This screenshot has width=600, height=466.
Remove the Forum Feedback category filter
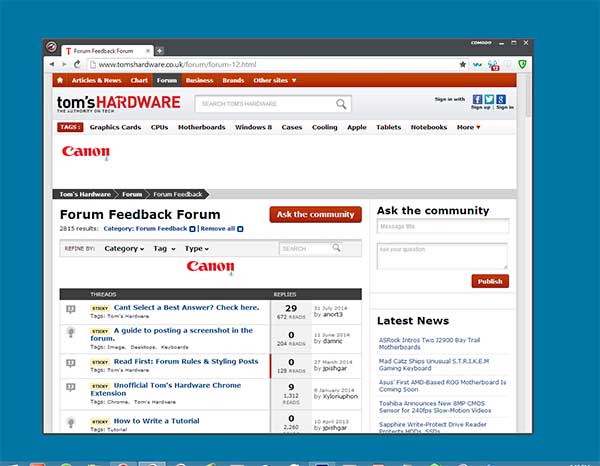pyautogui.click(x=192, y=229)
